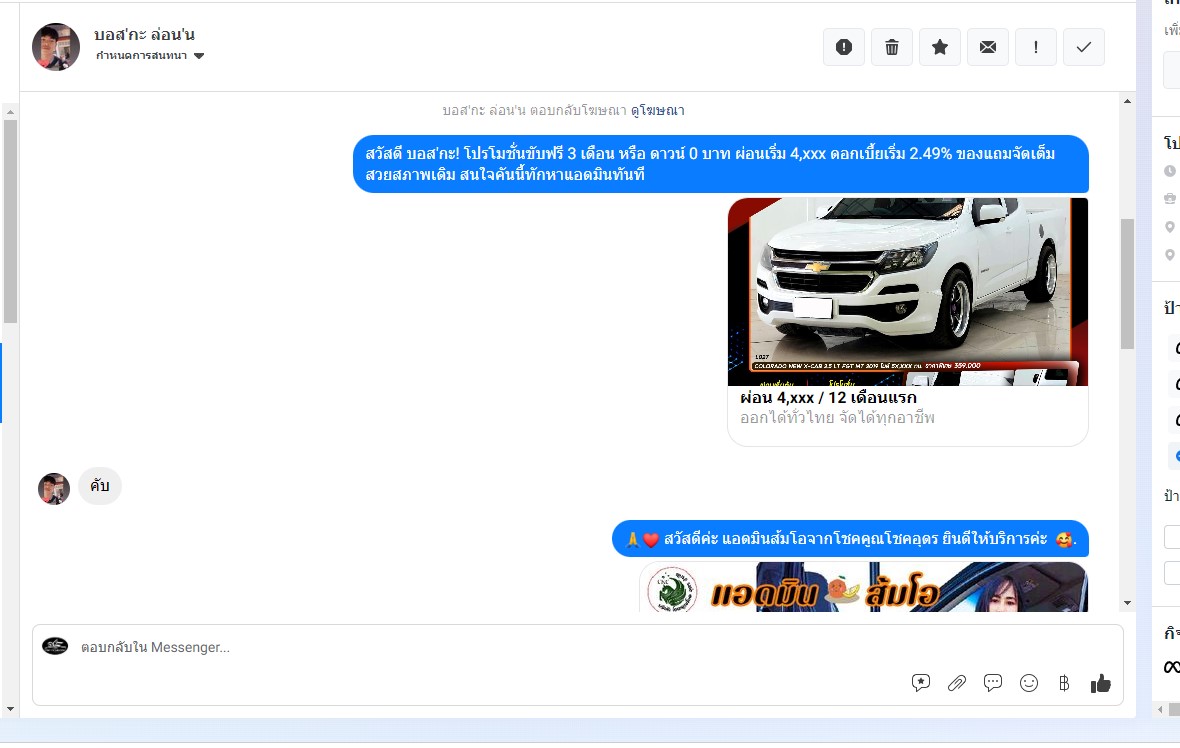Click chat scrollbar down arrow
The height and width of the screenshot is (748, 1180).
1127,603
